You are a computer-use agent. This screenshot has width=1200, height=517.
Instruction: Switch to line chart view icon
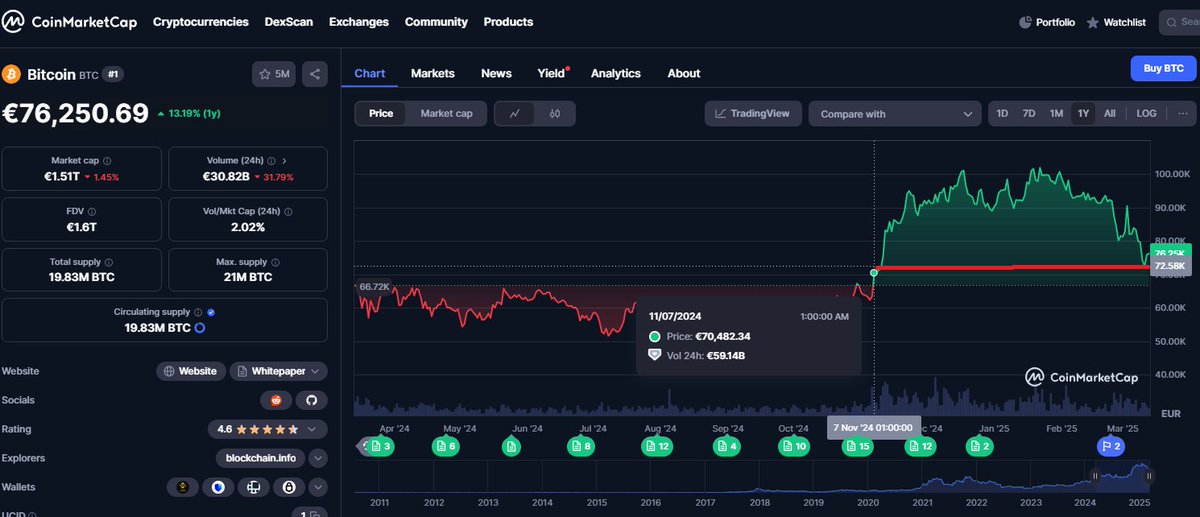pos(514,114)
